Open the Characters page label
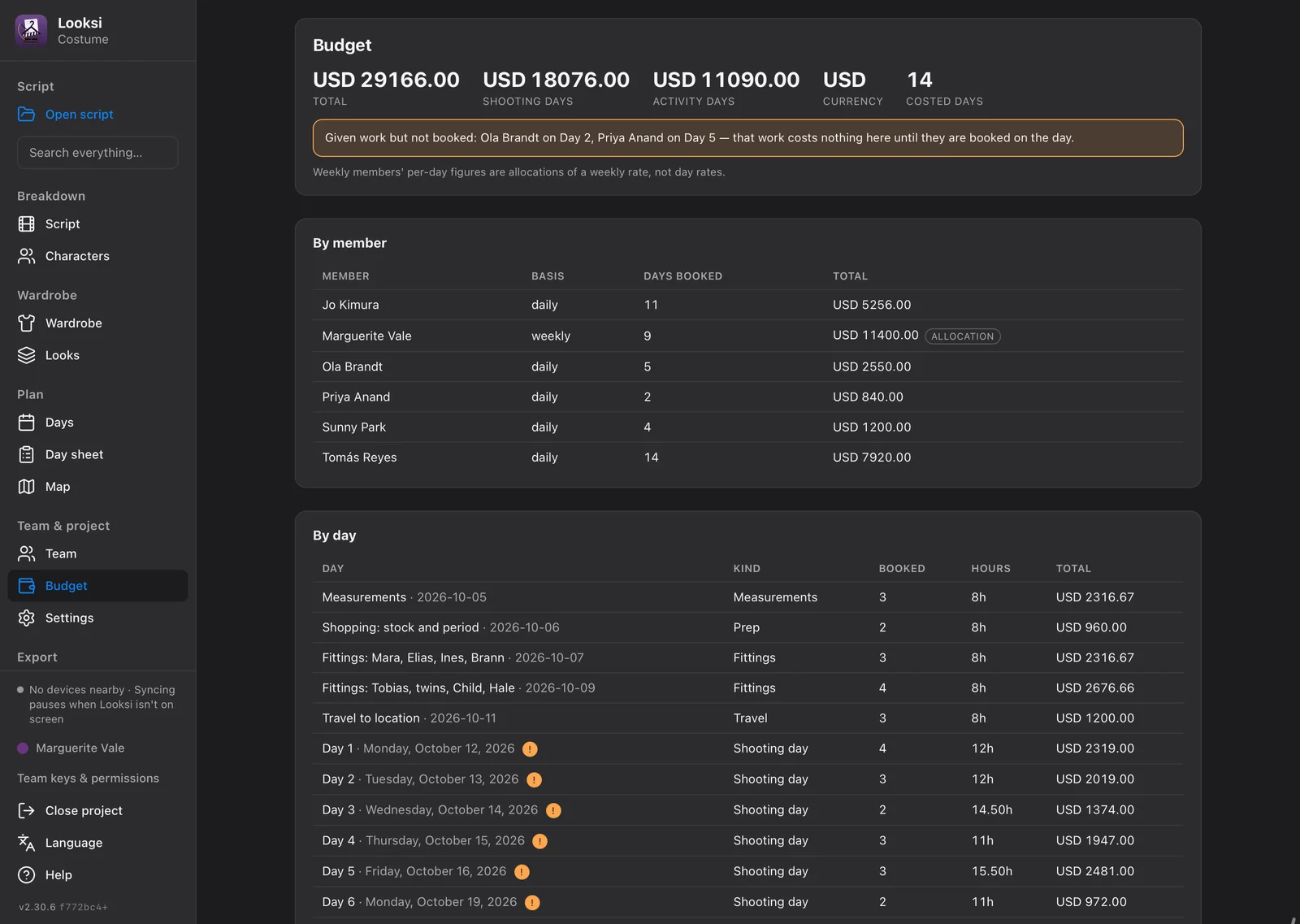Screen dimensions: 1300x924 [77, 256]
